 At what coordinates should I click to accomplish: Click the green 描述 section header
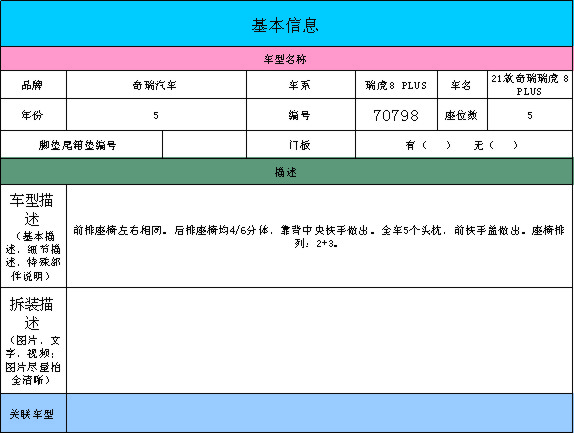(287, 172)
